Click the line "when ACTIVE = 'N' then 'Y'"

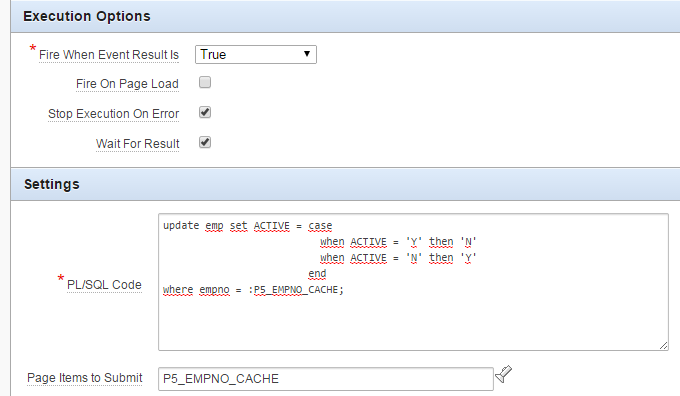pos(398,258)
